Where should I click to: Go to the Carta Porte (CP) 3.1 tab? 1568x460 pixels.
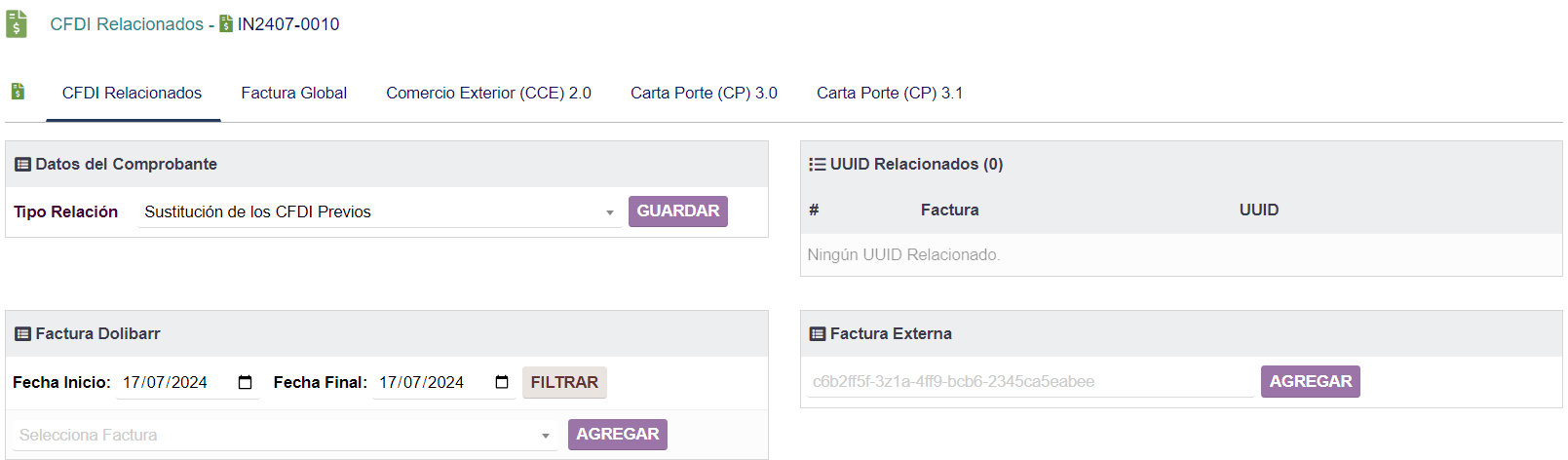pos(889,94)
